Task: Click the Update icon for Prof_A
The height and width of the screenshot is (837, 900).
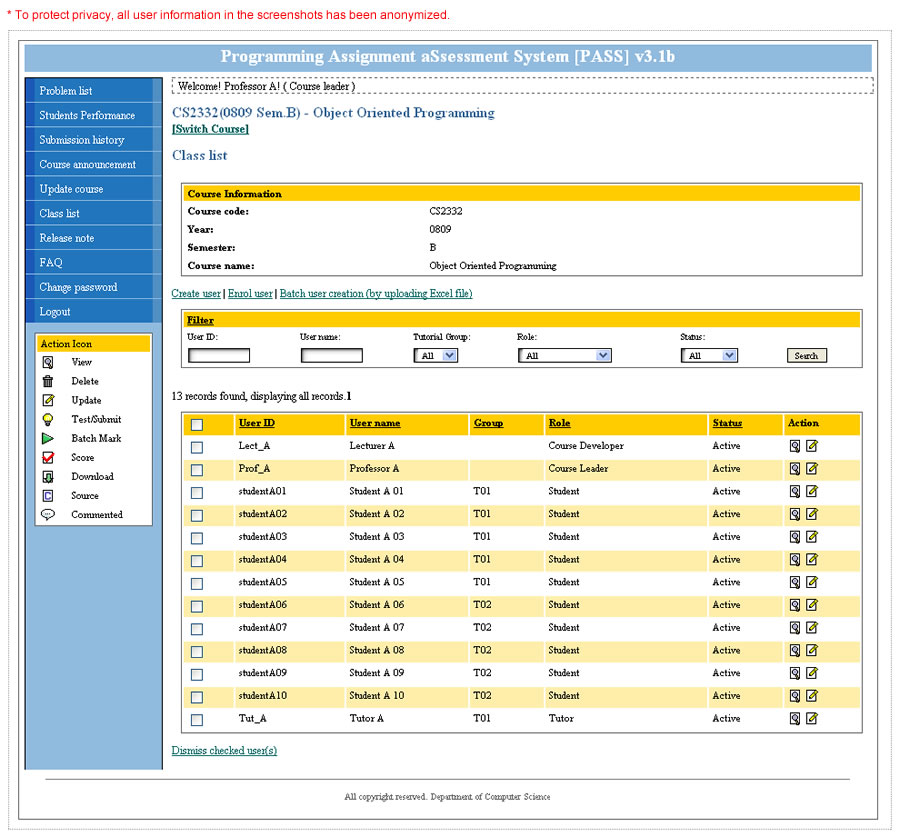Action: point(812,468)
